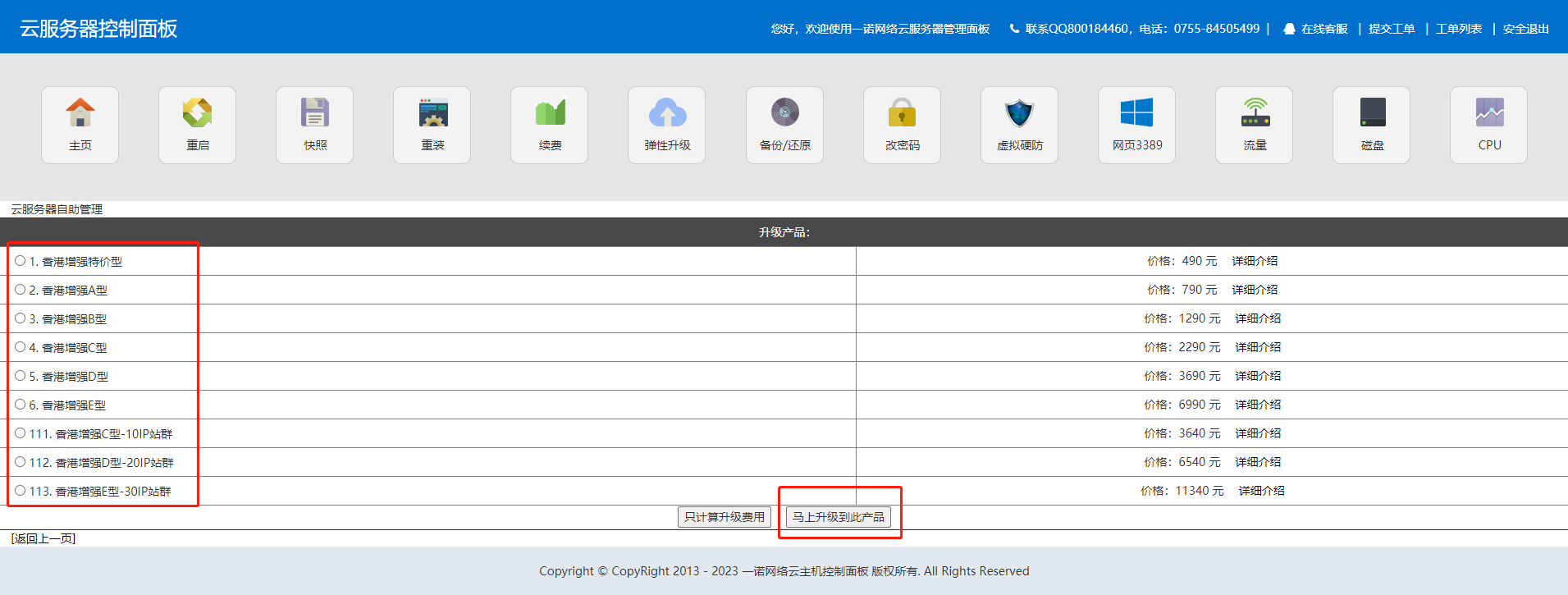Open the CPU monitor icon
This screenshot has height=595, width=1568.
(1489, 114)
